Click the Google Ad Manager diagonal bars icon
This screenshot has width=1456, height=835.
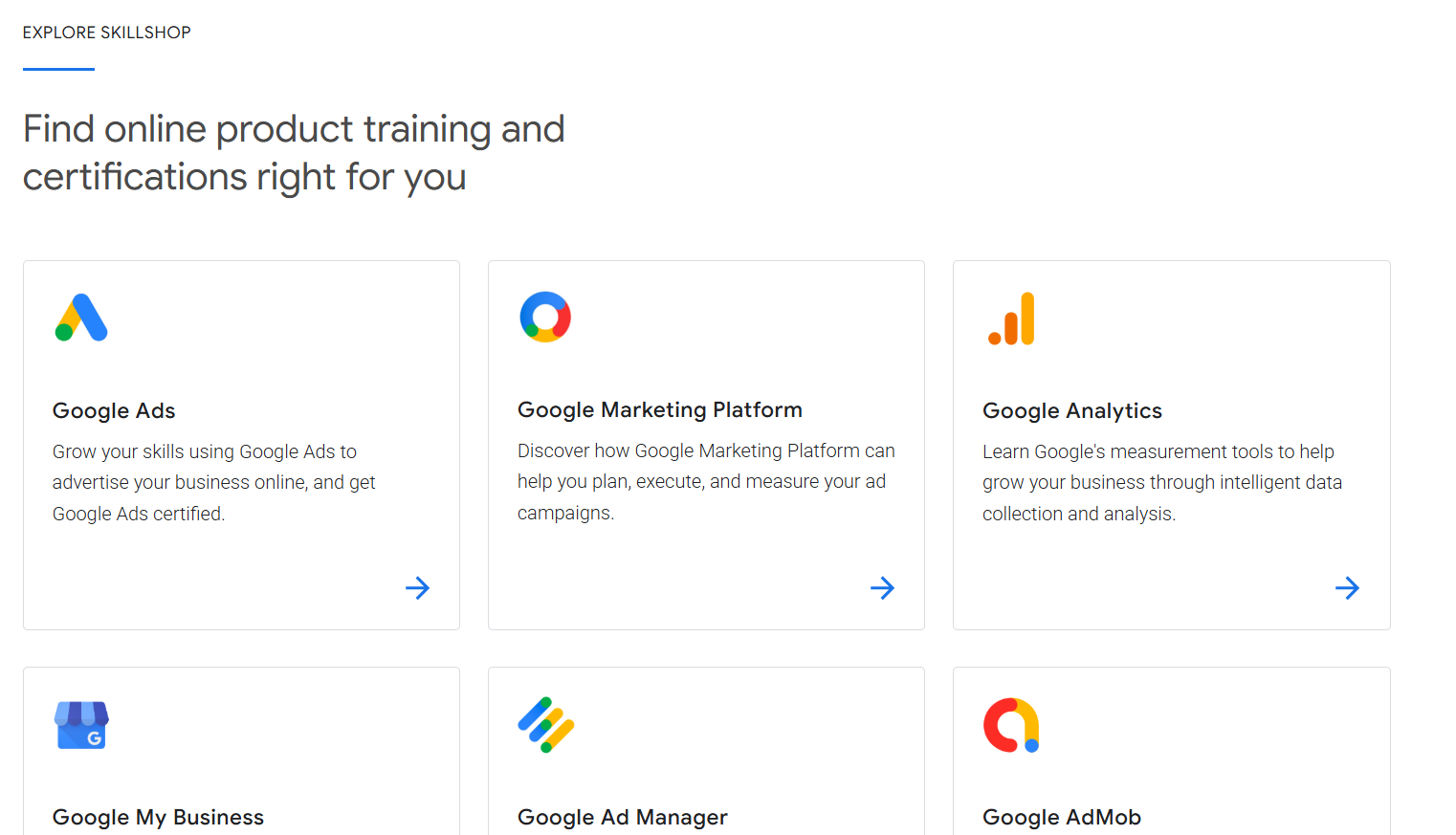click(x=545, y=725)
